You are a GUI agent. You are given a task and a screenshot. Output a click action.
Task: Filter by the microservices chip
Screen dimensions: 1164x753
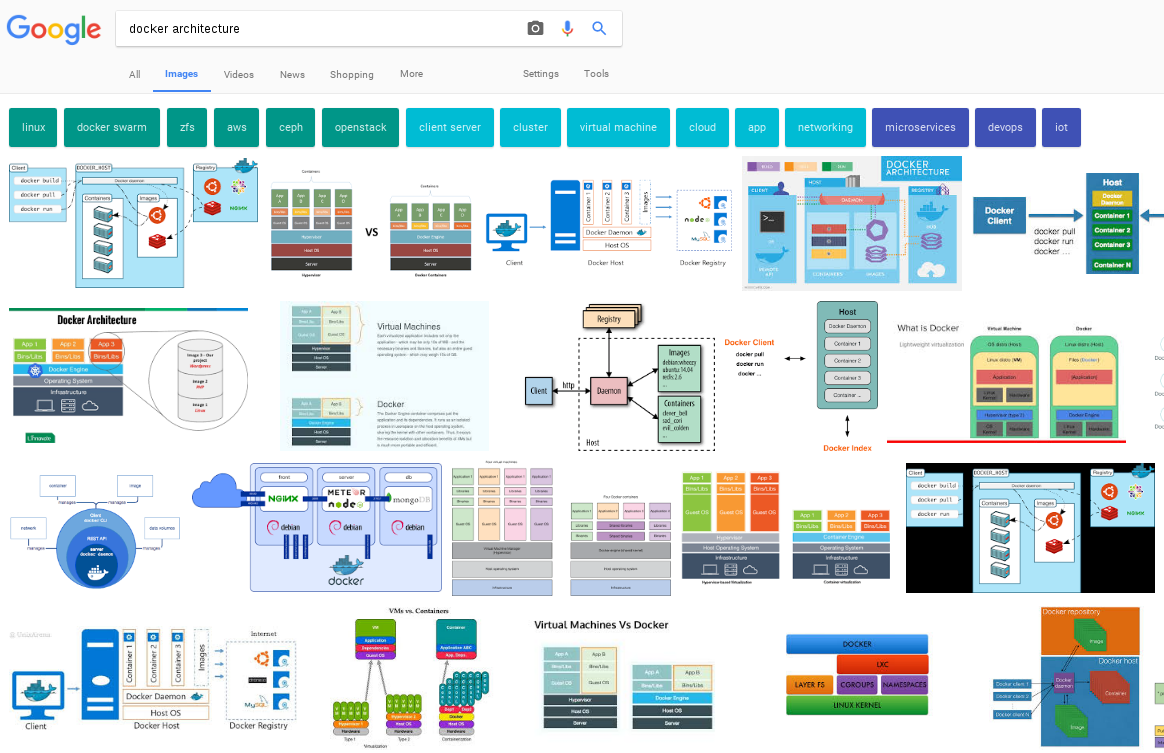[x=920, y=127]
